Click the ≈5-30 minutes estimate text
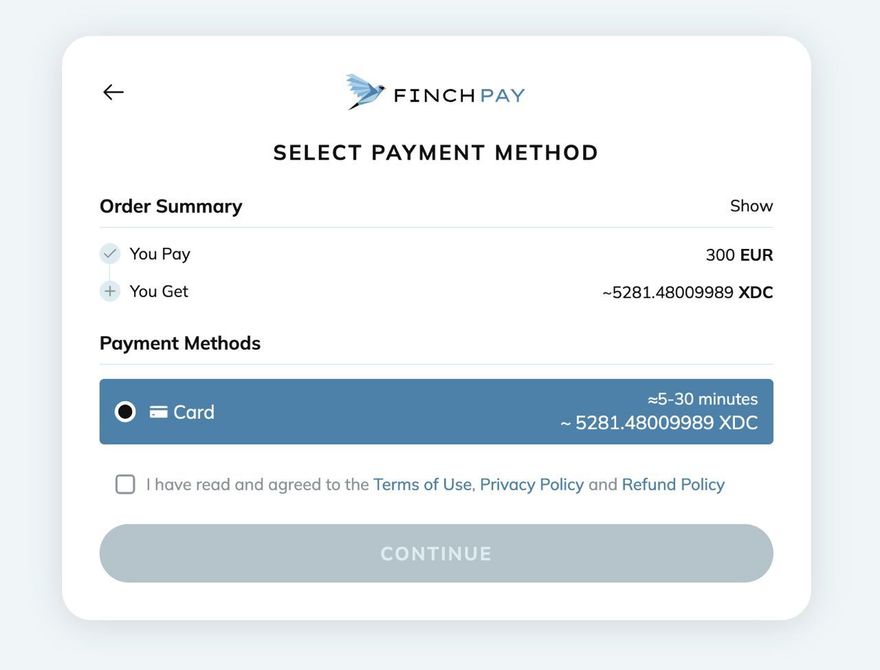 (x=702, y=399)
